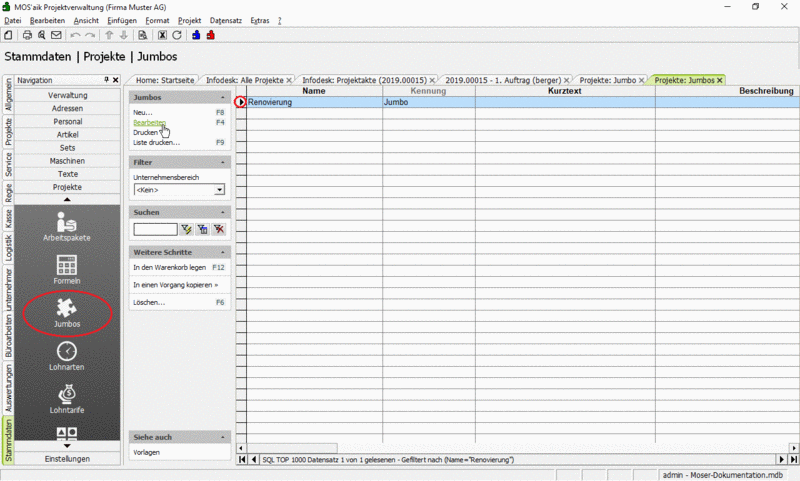This screenshot has height=481, width=800.
Task: Click the Suchen text input field
Action: pos(155,230)
